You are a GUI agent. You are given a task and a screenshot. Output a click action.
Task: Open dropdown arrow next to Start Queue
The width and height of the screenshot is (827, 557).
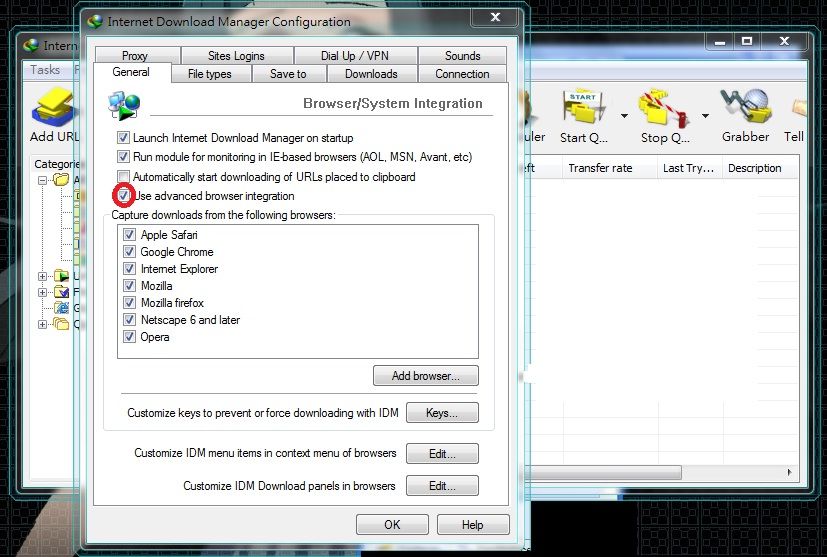tap(624, 116)
